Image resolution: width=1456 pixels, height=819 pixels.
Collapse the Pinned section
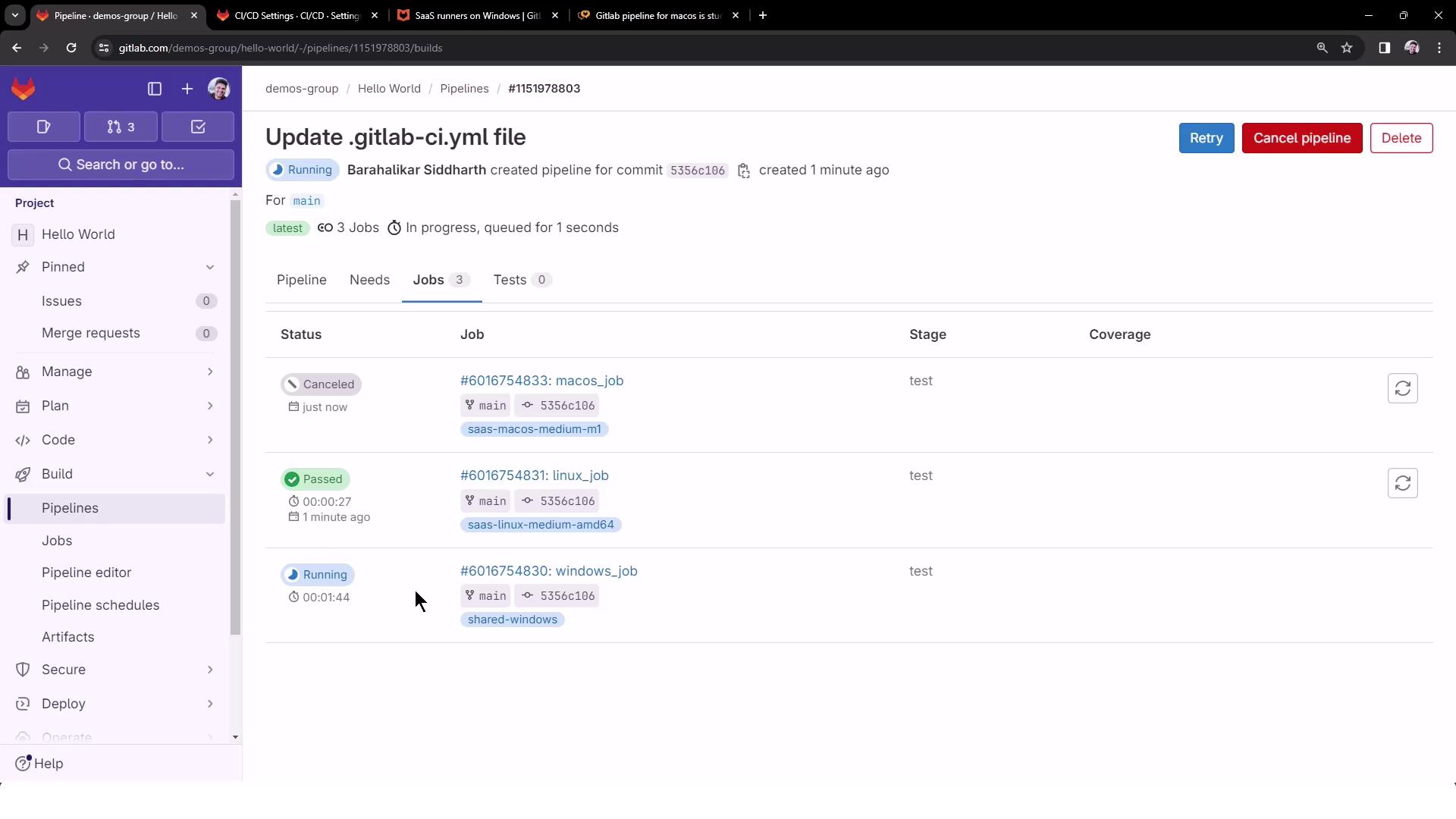point(210,267)
